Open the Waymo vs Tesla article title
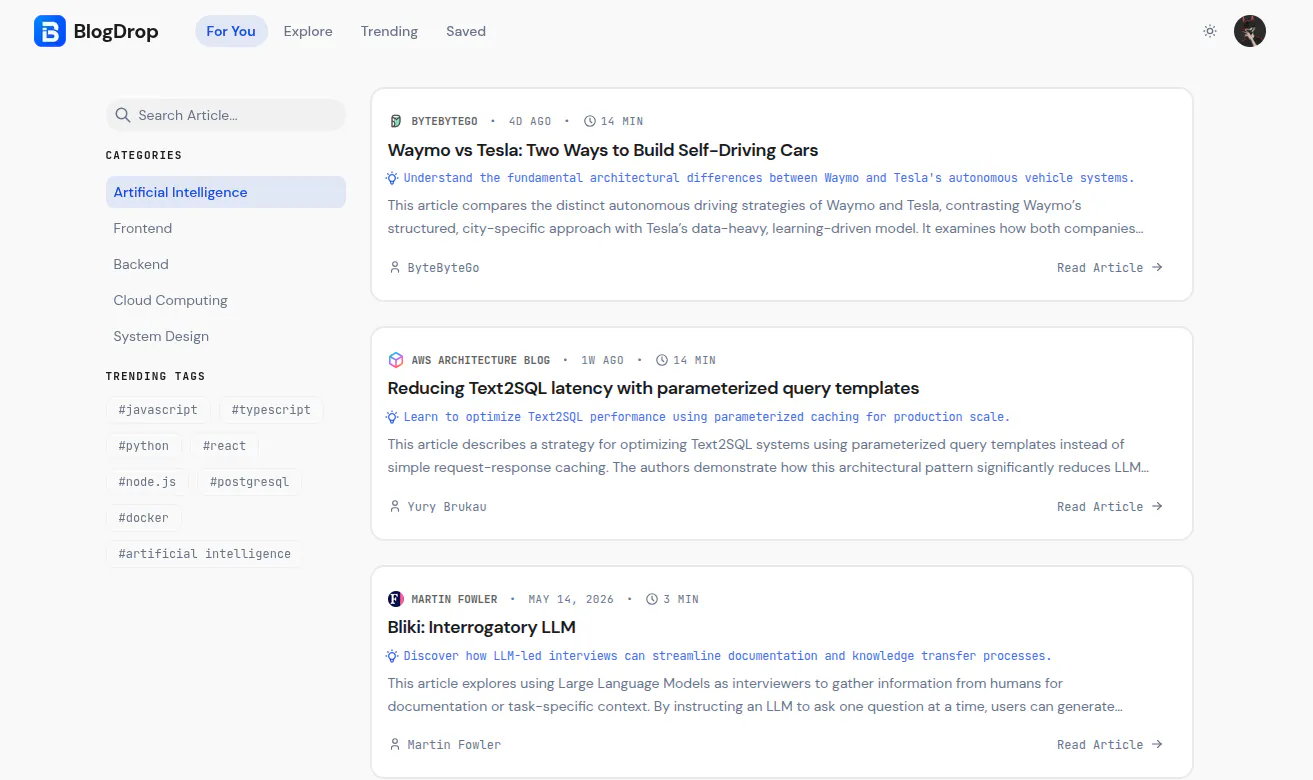The width and height of the screenshot is (1313, 780). pyautogui.click(x=603, y=150)
